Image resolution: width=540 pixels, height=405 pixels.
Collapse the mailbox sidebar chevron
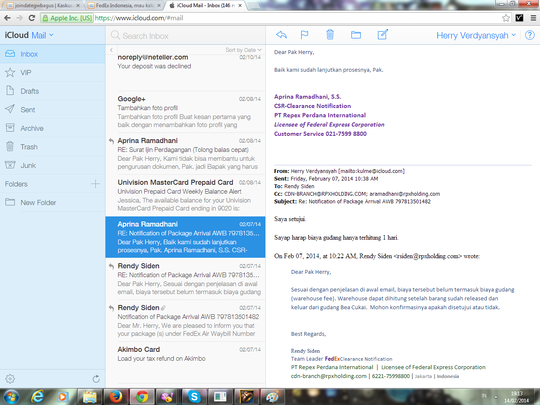tap(111, 50)
